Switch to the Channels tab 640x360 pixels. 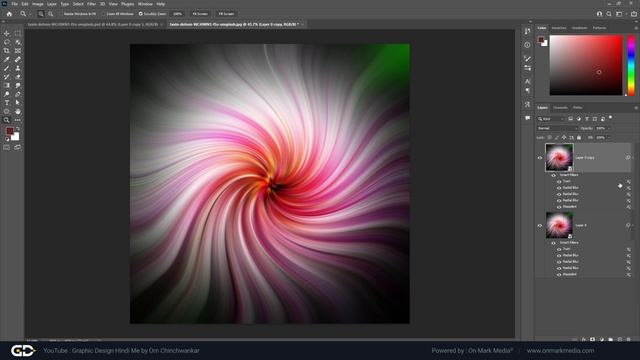pos(560,108)
